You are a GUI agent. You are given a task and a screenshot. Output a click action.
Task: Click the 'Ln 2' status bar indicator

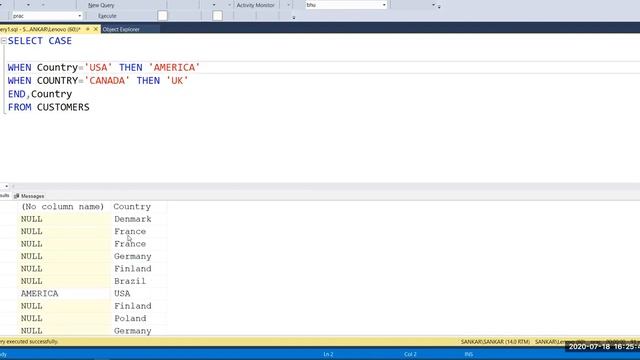point(328,354)
